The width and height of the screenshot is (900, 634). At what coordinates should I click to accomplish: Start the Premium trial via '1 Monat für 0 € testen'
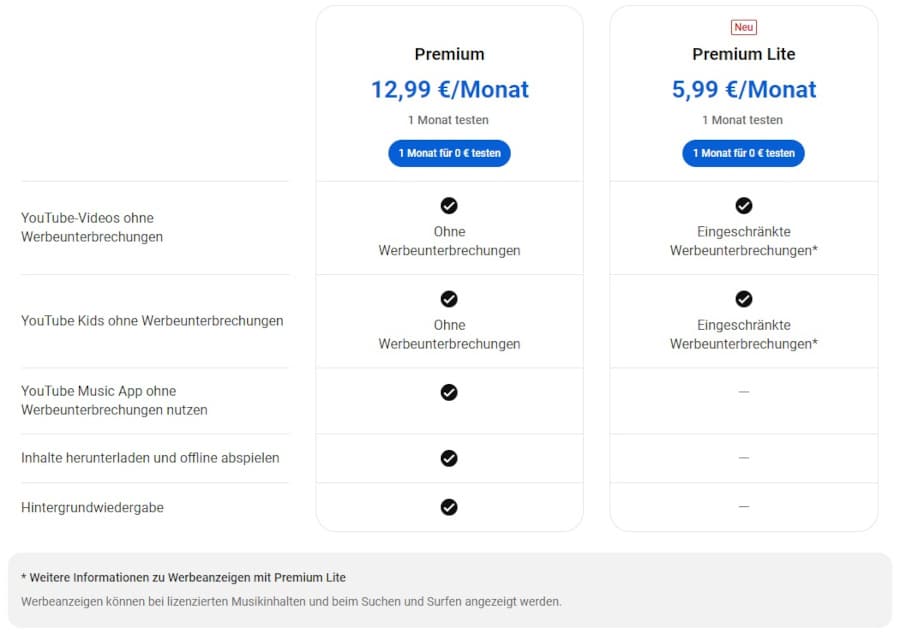449,153
